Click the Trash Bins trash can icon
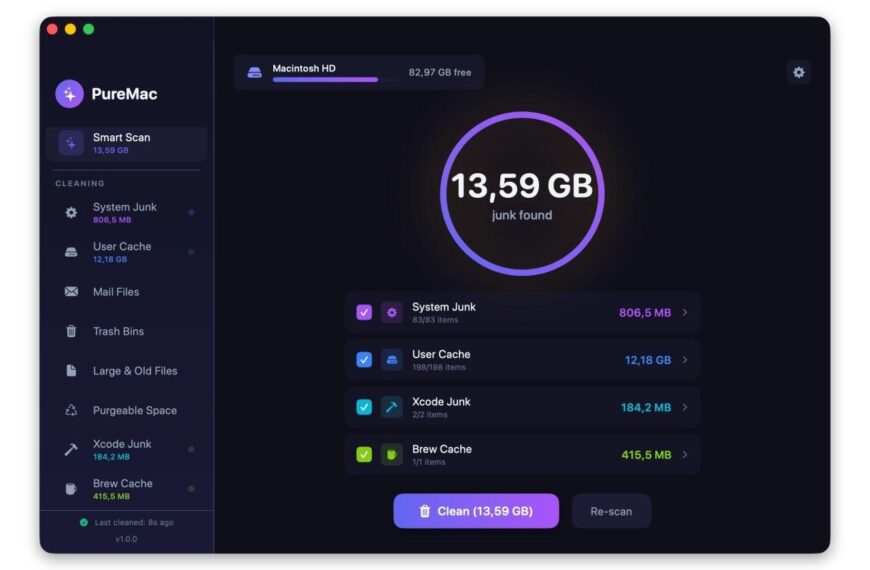 [71, 331]
